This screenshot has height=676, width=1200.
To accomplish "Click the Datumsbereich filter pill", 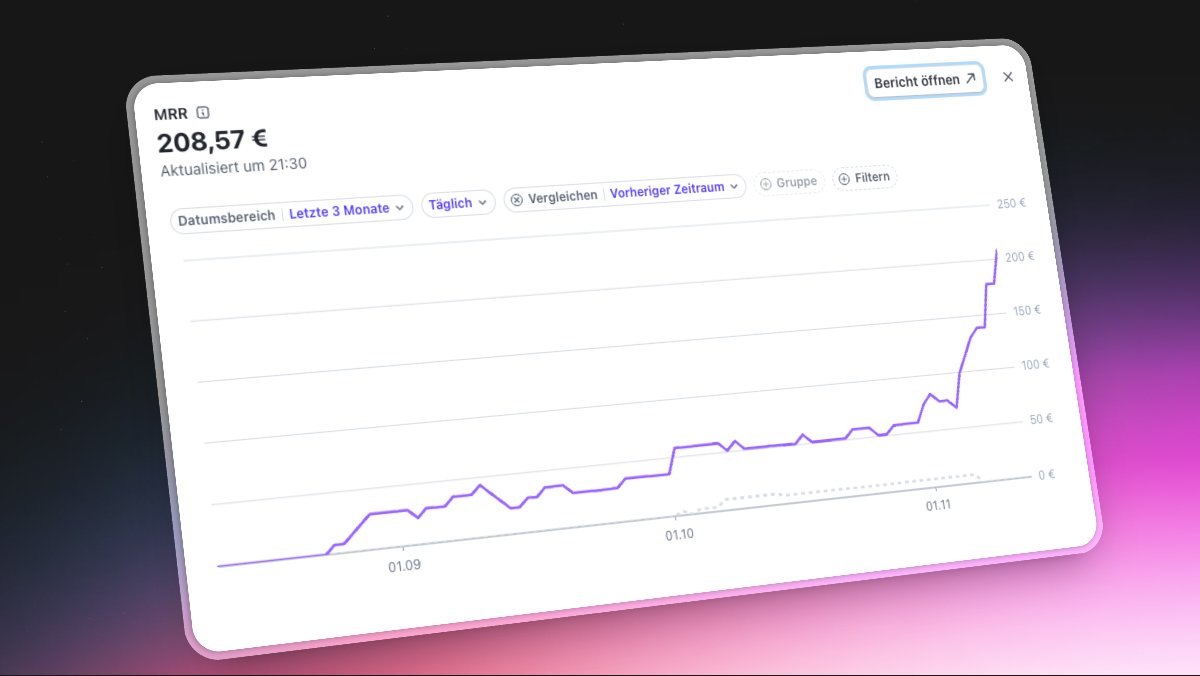I will (225, 216).
